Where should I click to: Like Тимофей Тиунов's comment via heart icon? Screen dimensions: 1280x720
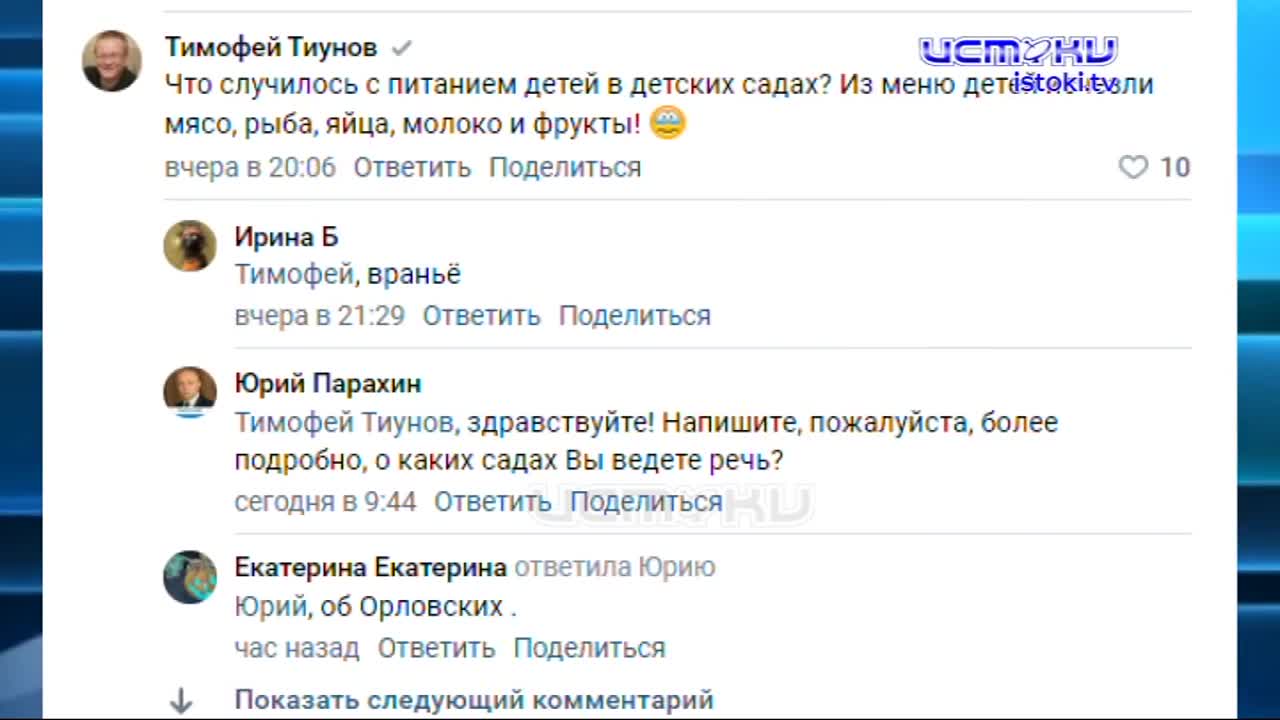coord(1133,167)
